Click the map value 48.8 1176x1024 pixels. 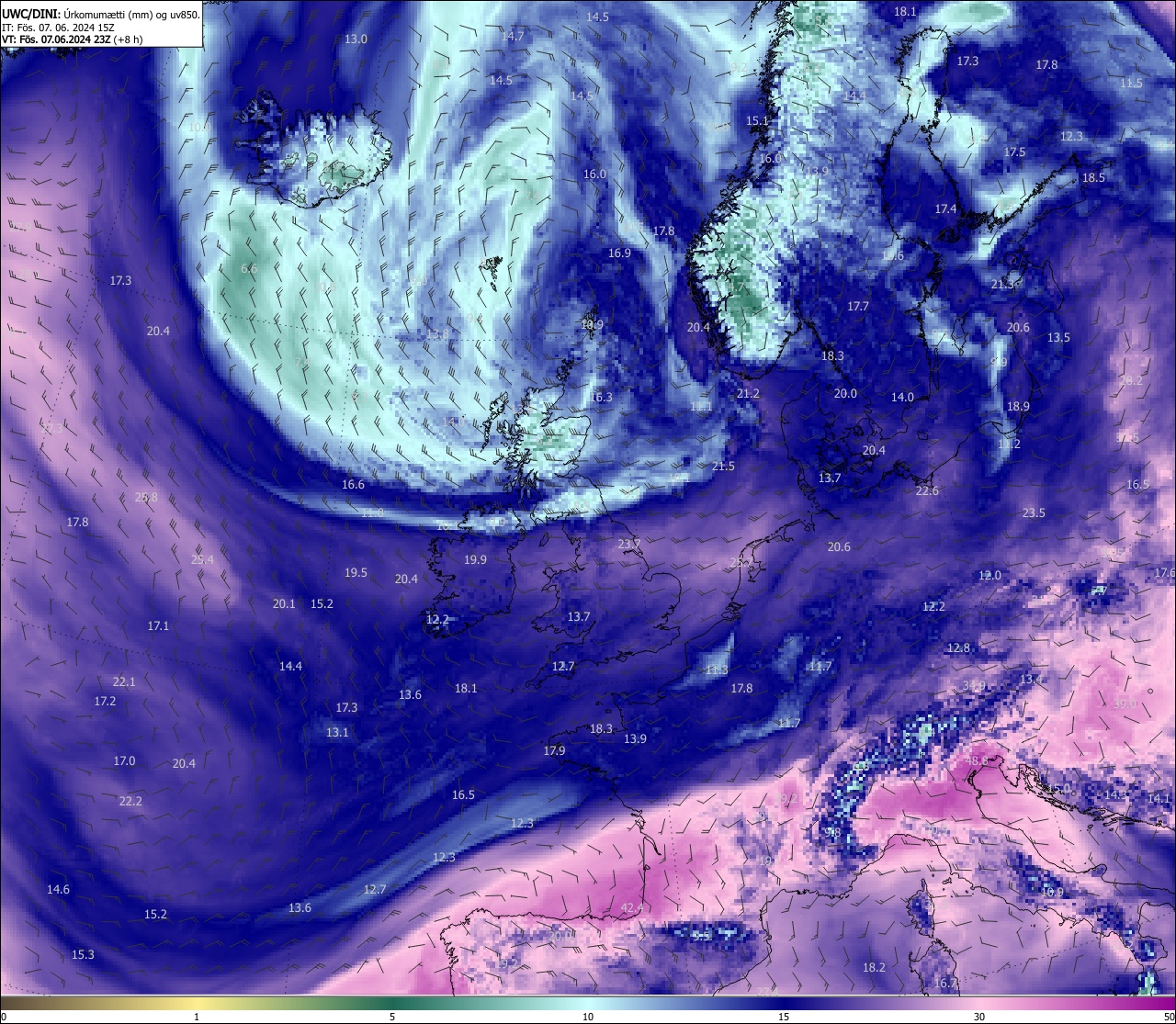click(977, 760)
